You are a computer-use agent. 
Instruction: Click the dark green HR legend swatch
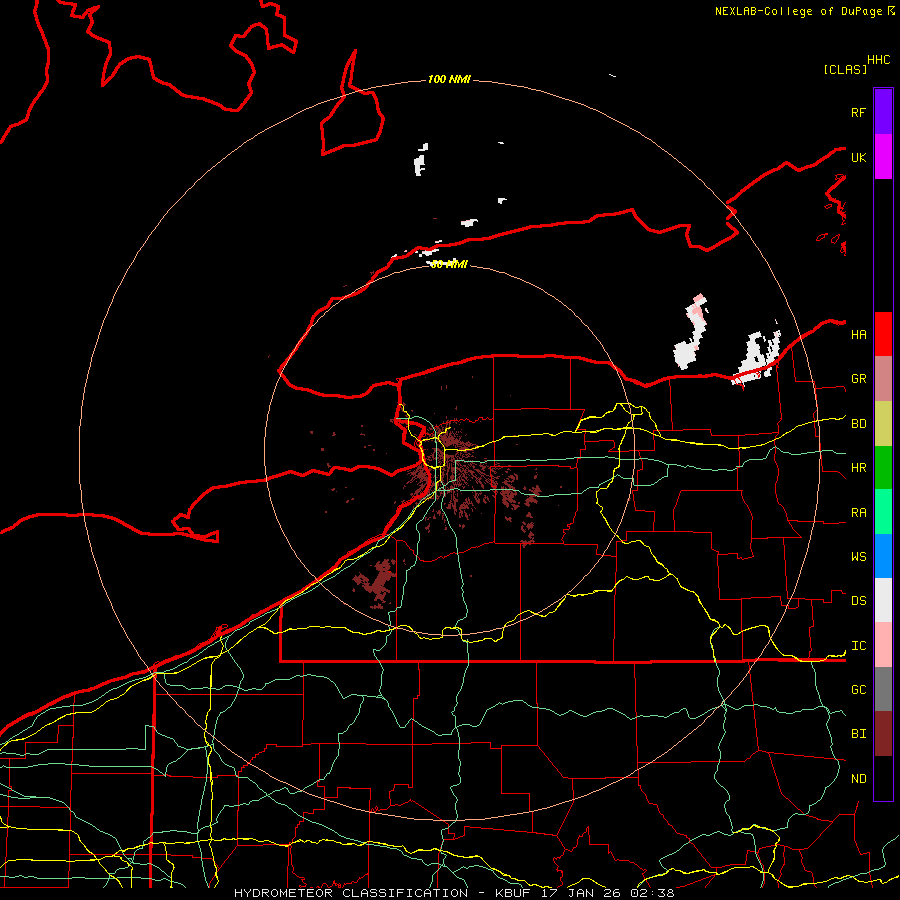coord(883,468)
